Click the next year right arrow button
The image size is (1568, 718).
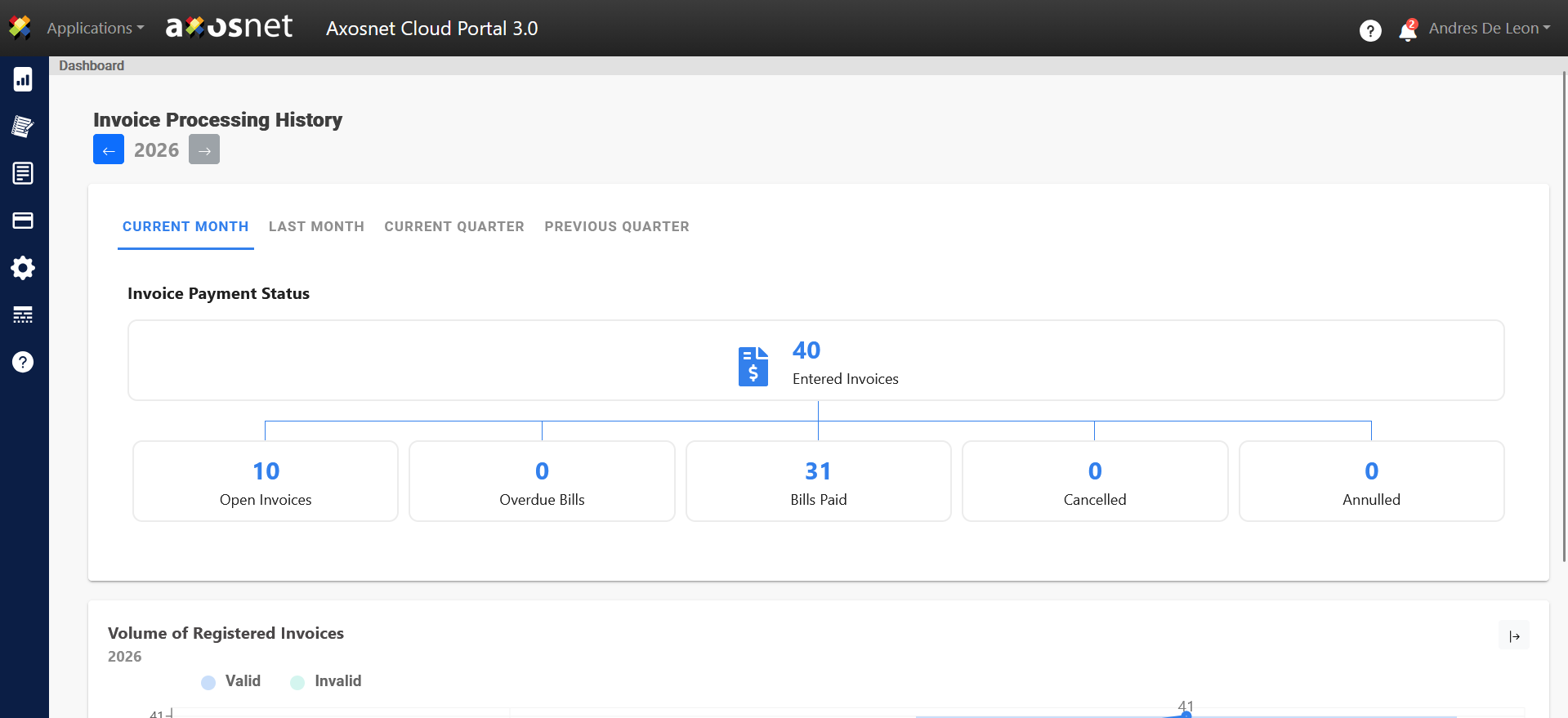tap(204, 149)
